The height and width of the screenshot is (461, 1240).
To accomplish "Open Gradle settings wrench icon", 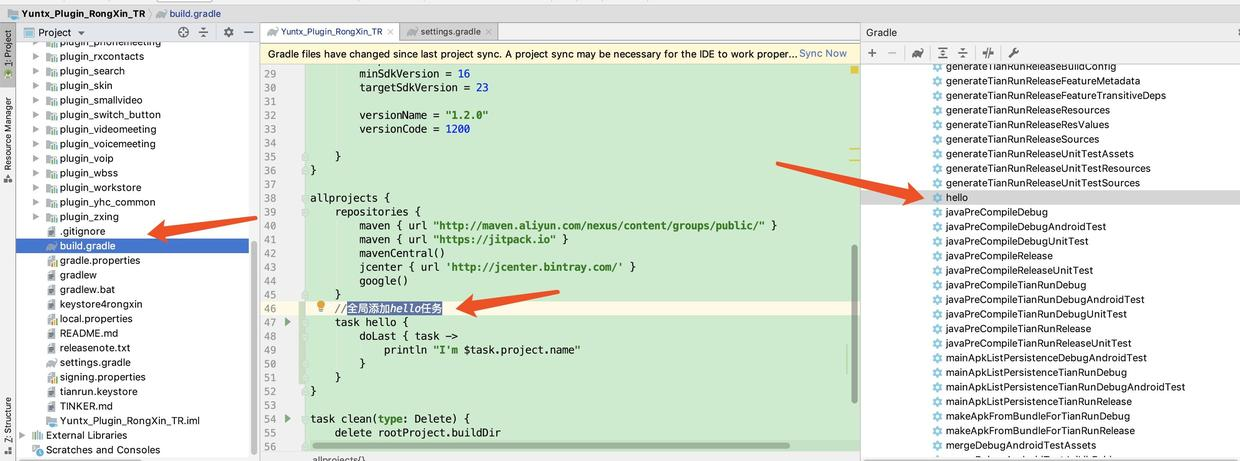I will coord(1012,53).
